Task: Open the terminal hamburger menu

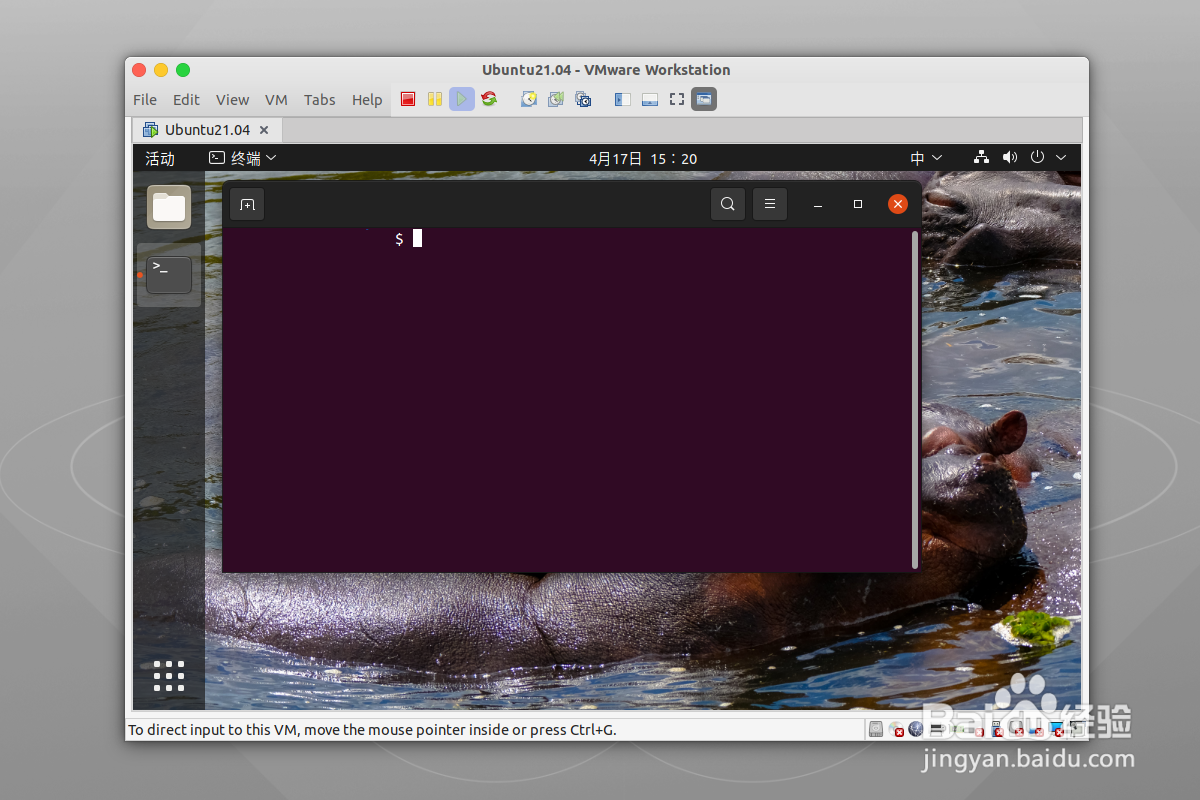Action: click(770, 203)
